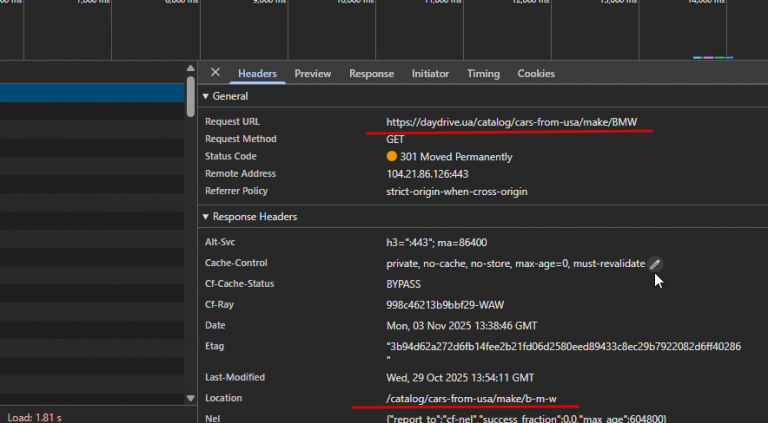
Task: Click the request list scrollbar thumb
Action: [191, 96]
